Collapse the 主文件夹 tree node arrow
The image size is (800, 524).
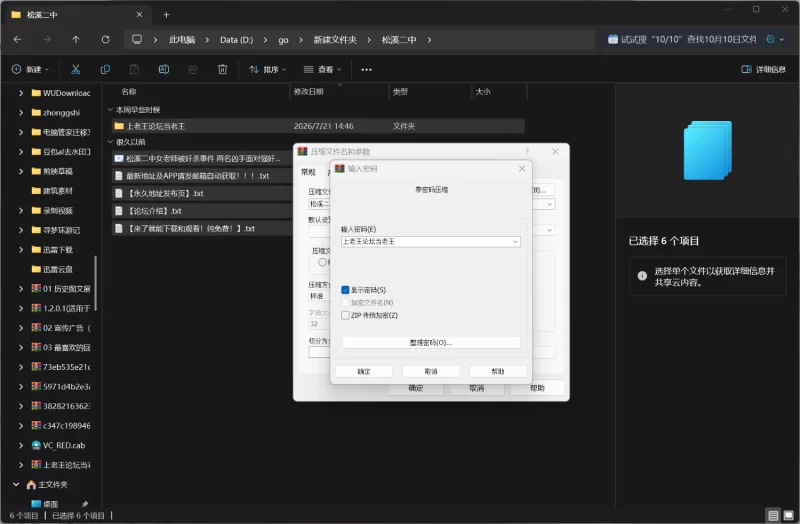[x=16, y=484]
